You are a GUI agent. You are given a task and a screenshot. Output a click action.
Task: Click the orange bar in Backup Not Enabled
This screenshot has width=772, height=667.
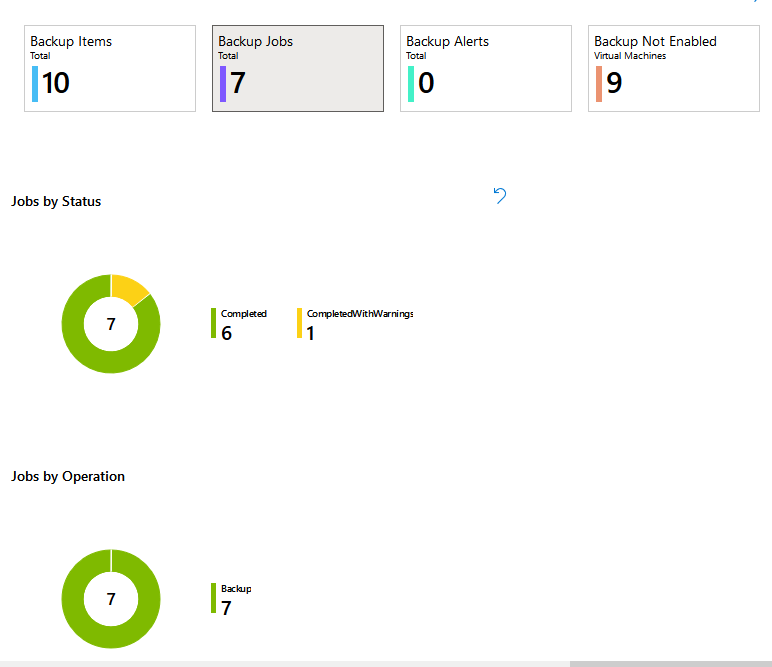599,84
